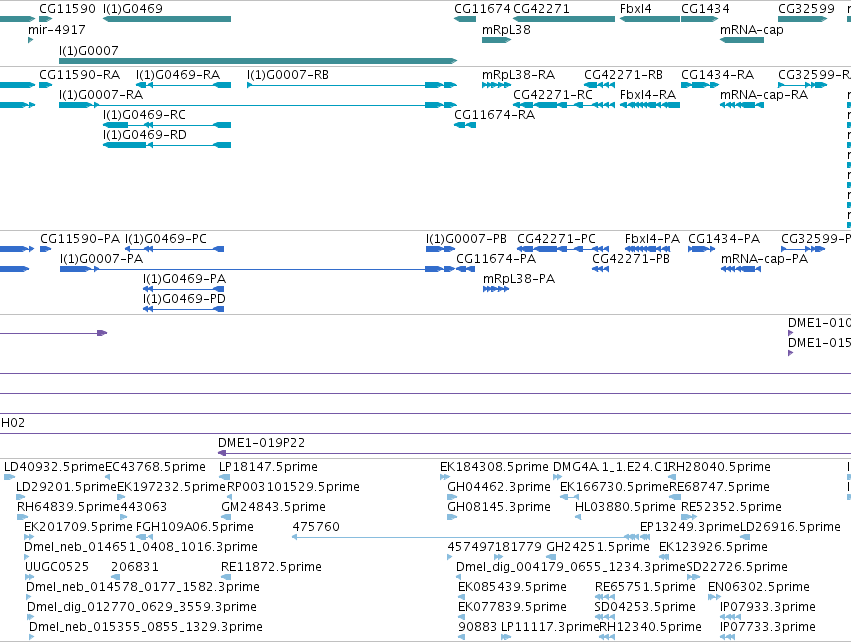Click transcript l(1)G0007-RA label
The image size is (851, 642).
click(x=101, y=94)
